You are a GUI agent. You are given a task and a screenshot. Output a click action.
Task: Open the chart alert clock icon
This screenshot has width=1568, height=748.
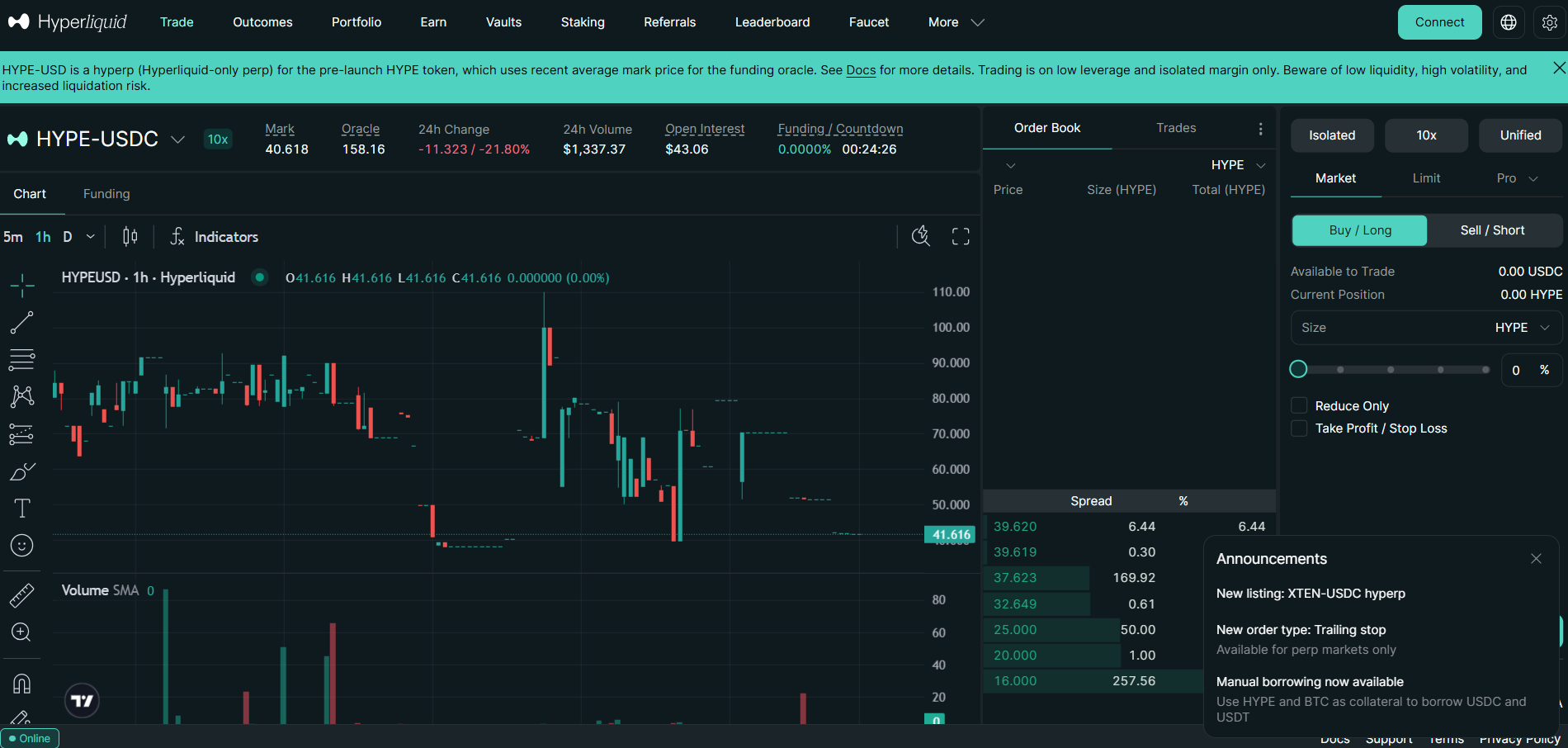click(921, 237)
